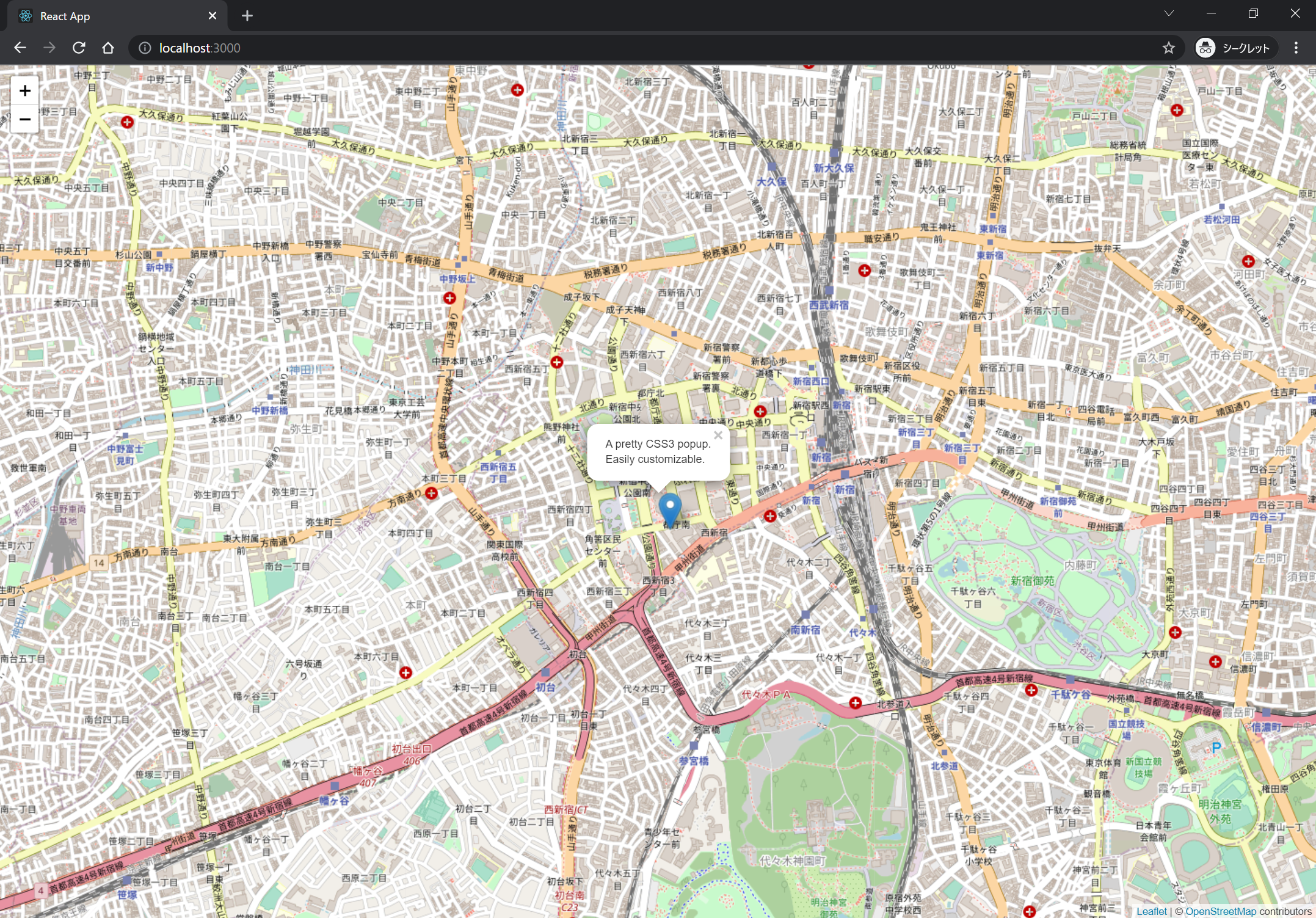Go to the browser home page
Image resolution: width=1316 pixels, height=918 pixels.
[108, 48]
